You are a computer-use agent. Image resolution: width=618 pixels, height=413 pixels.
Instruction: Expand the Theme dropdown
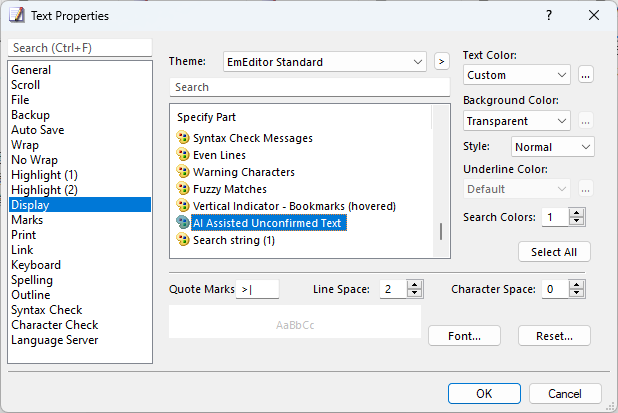325,62
